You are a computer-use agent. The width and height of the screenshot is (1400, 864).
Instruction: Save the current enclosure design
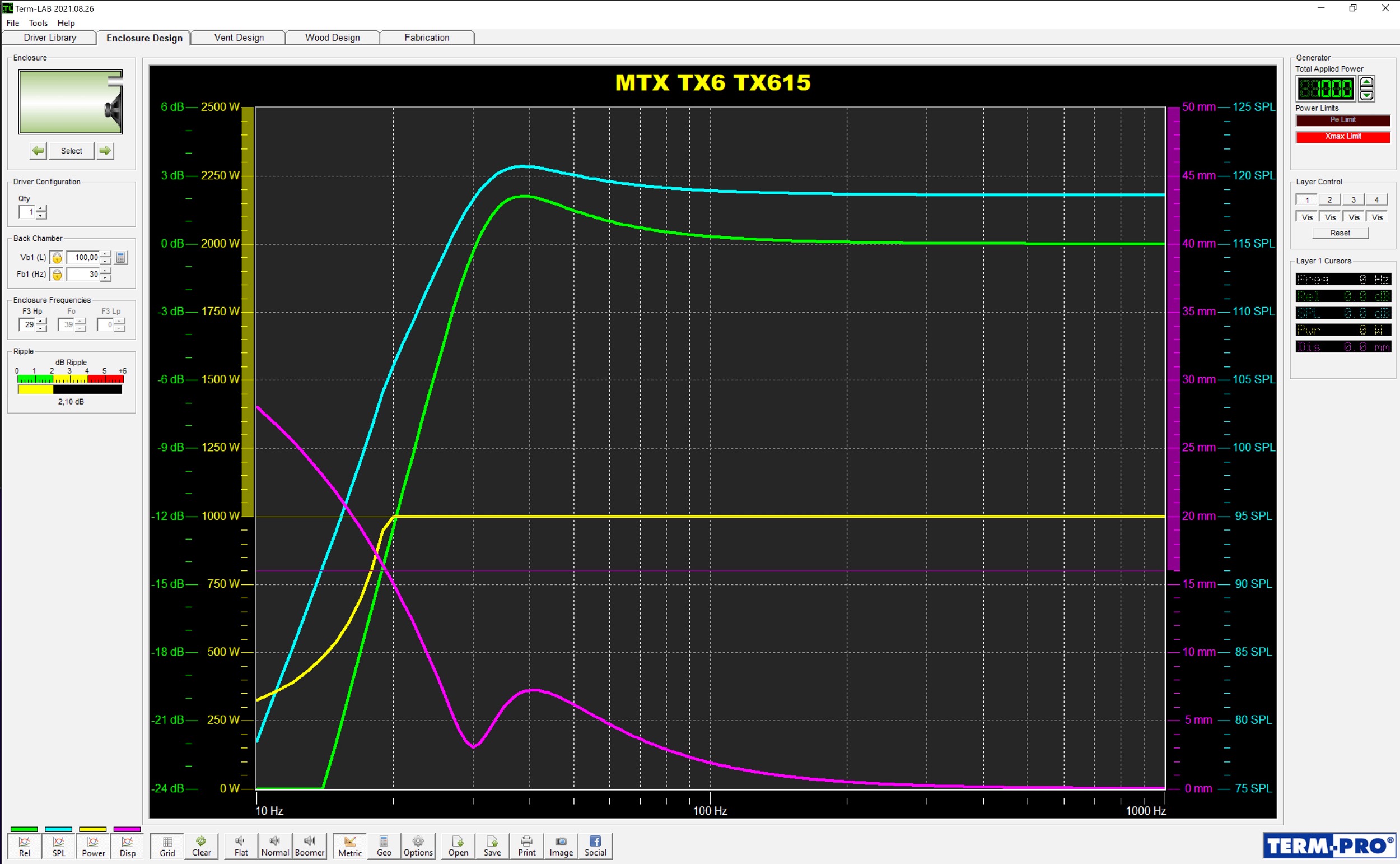pos(492,846)
